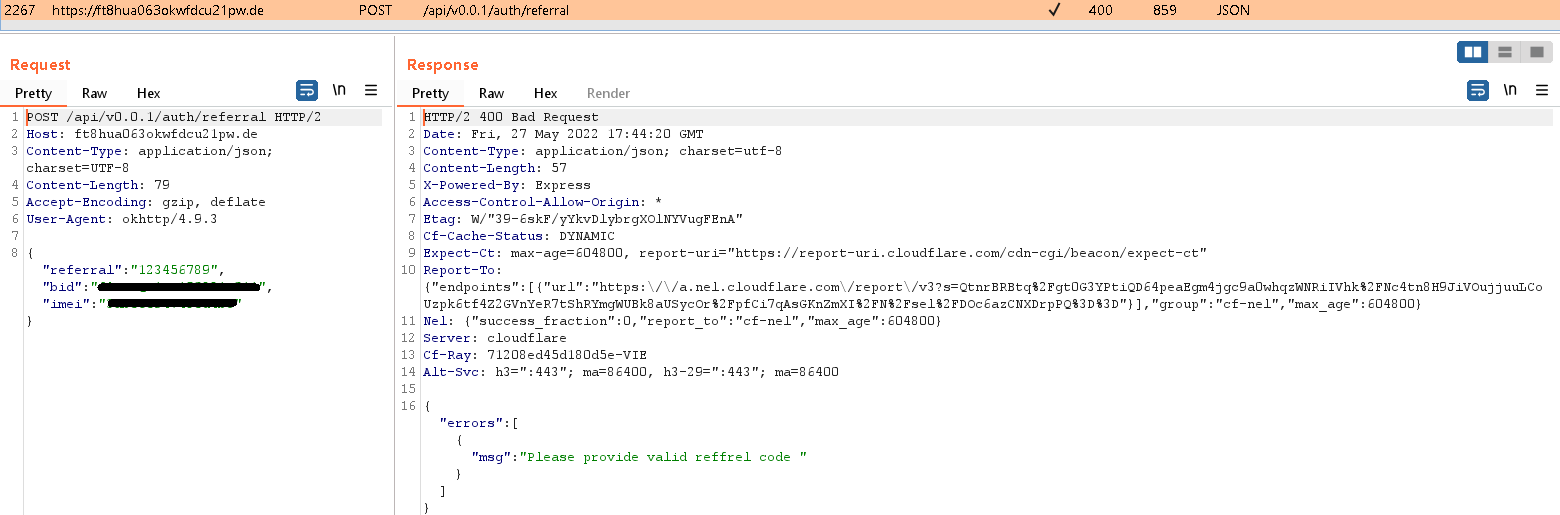The width and height of the screenshot is (1560, 515).
Task: Open the Raw tab in Response panel
Action: point(491,93)
